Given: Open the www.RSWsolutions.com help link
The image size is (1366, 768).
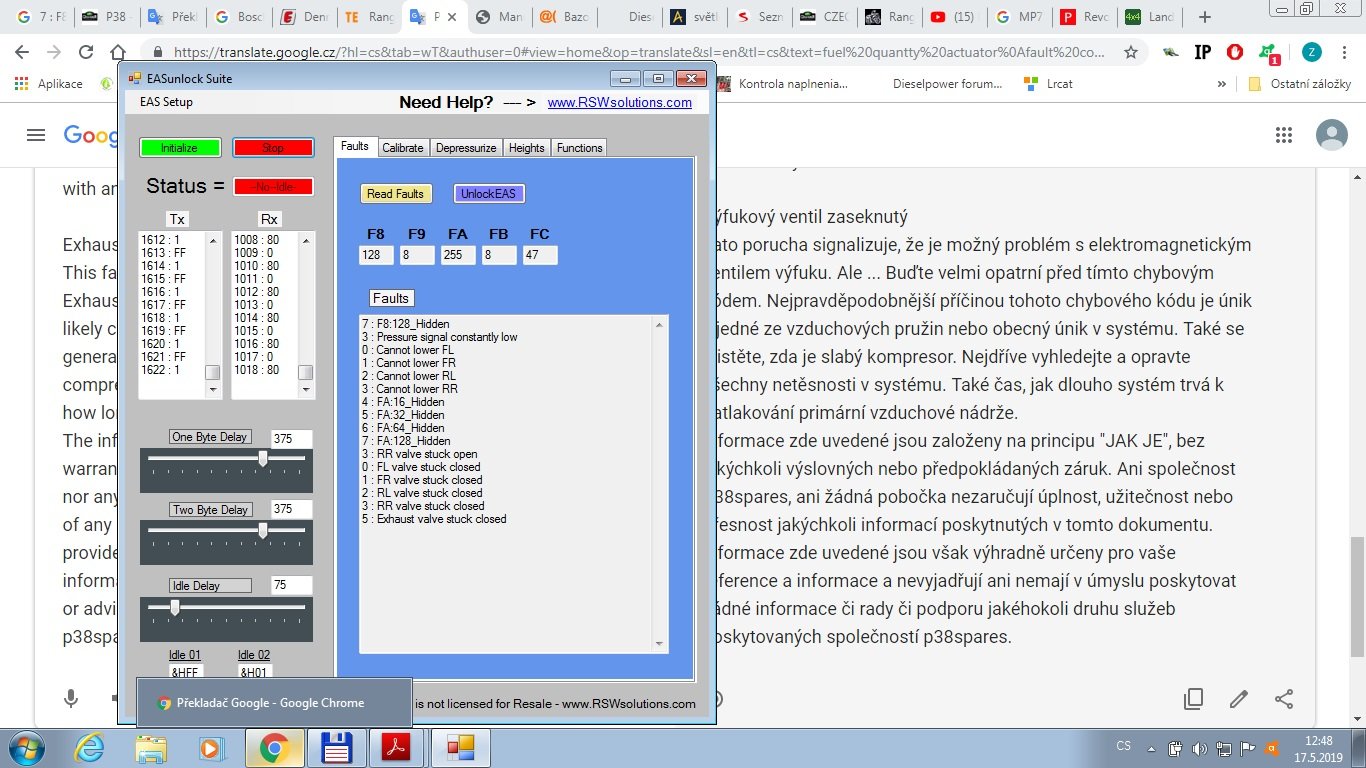Looking at the screenshot, I should [x=619, y=102].
